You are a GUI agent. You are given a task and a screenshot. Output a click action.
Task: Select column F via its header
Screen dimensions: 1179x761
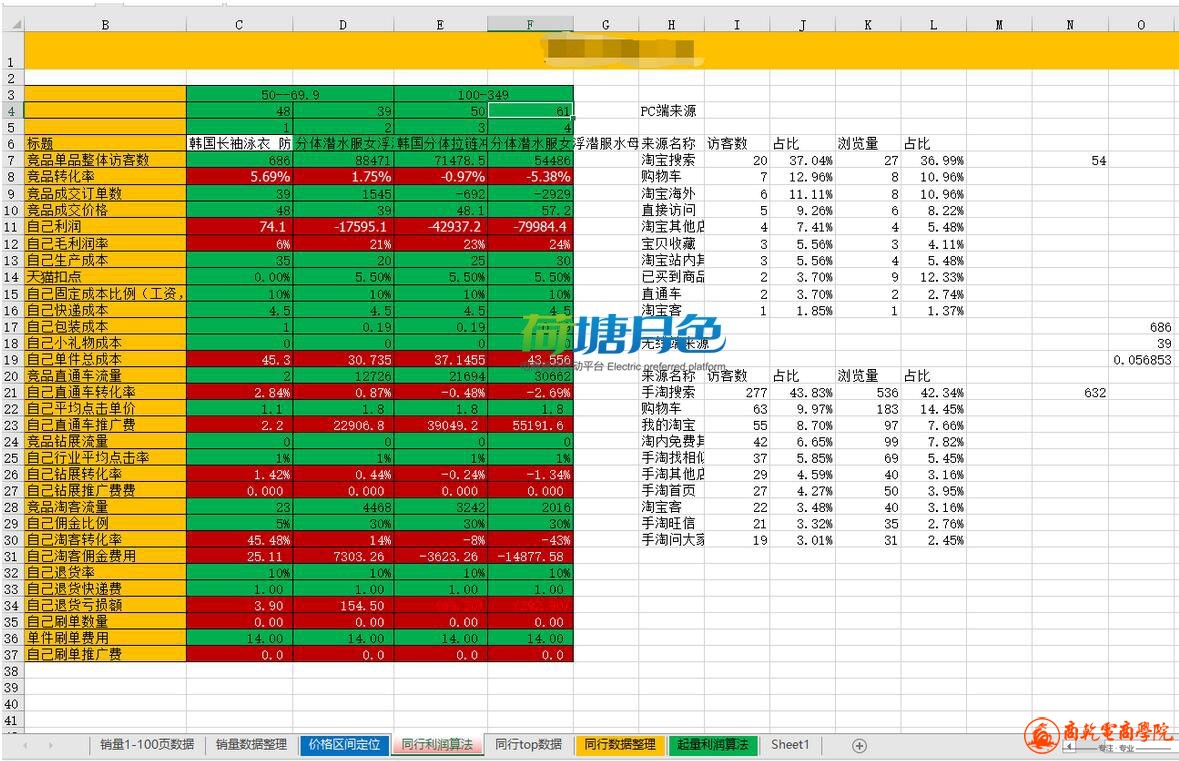530,25
